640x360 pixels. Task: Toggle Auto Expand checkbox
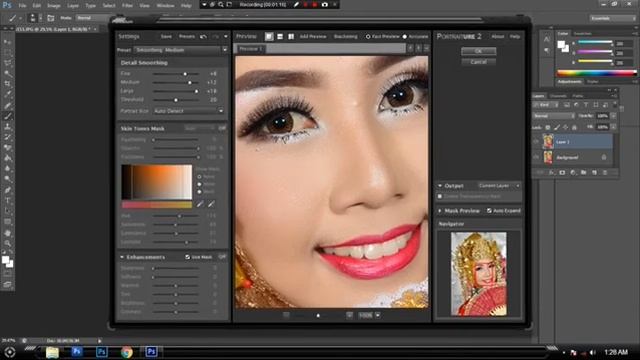coord(489,211)
